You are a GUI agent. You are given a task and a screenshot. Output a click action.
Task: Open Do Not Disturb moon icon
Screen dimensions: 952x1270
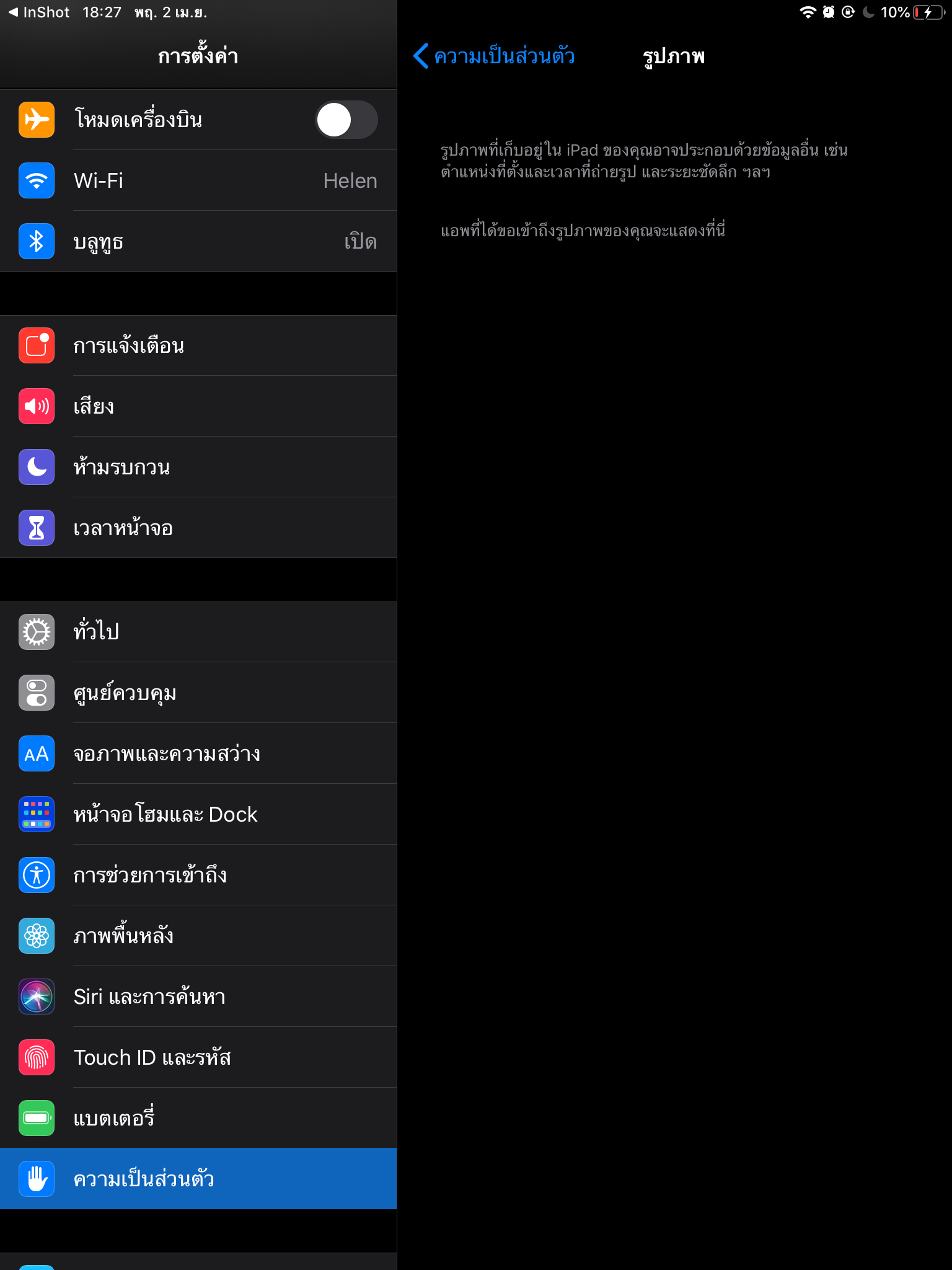point(37,467)
